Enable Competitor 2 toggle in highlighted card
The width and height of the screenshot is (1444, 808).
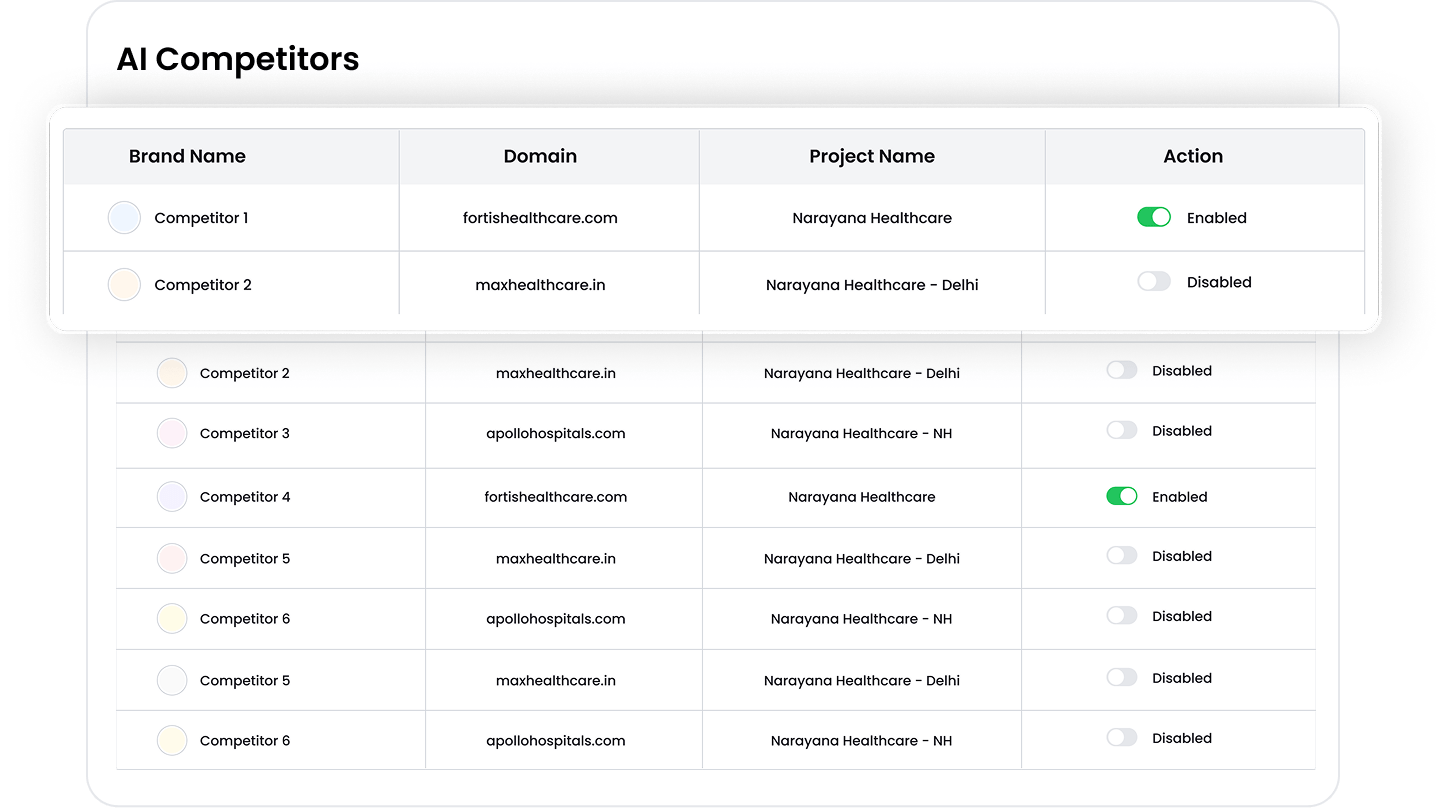tap(1153, 282)
